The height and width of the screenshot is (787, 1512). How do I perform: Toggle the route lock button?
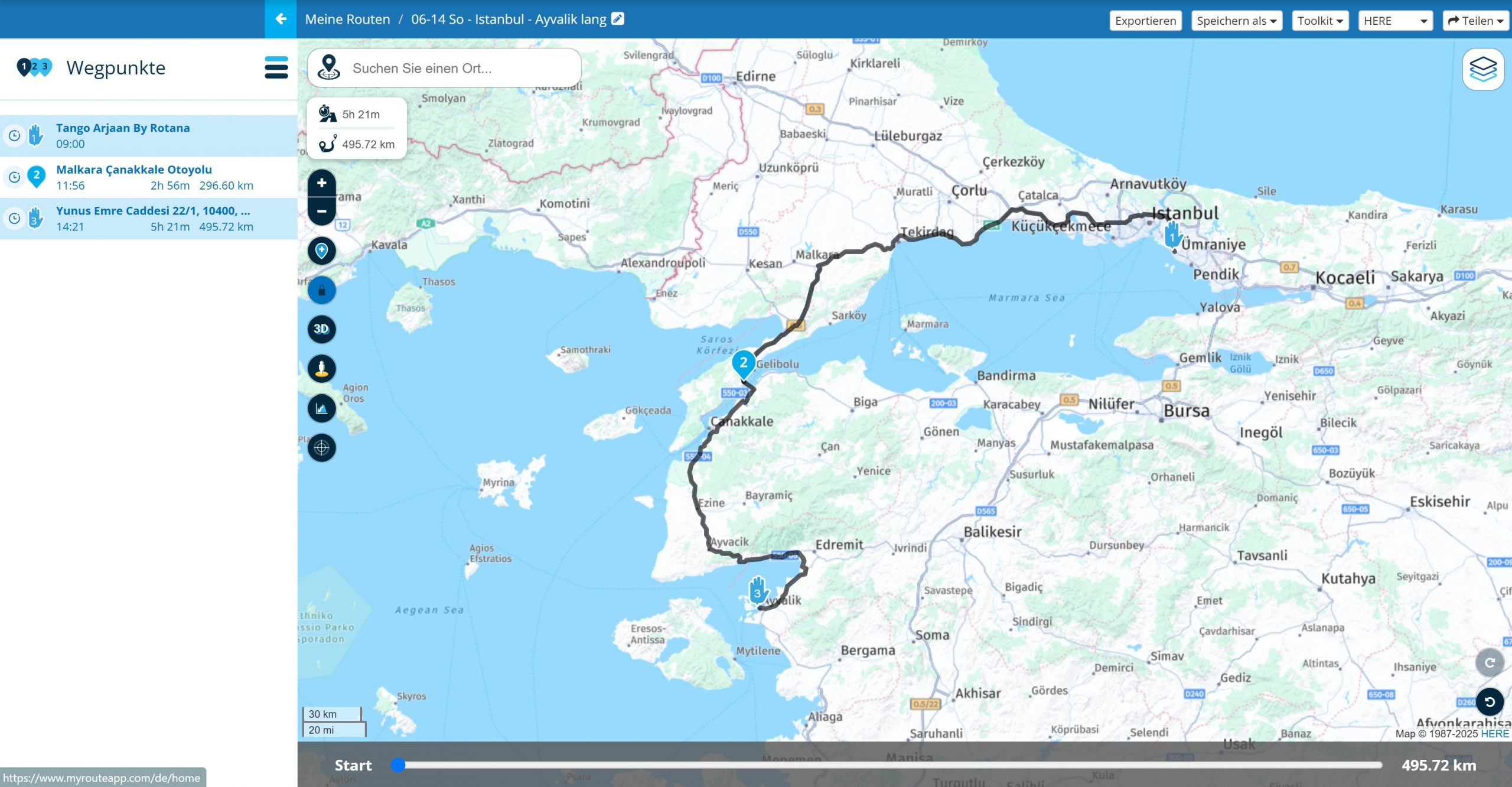pyautogui.click(x=322, y=291)
